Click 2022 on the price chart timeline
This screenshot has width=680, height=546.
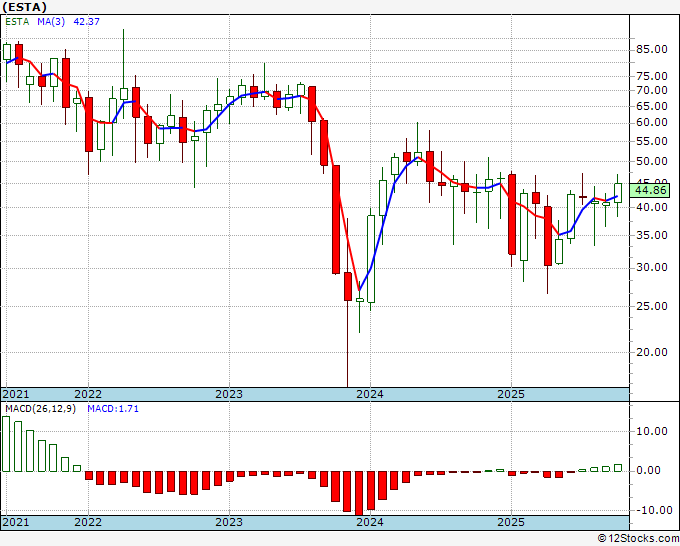[x=88, y=394]
